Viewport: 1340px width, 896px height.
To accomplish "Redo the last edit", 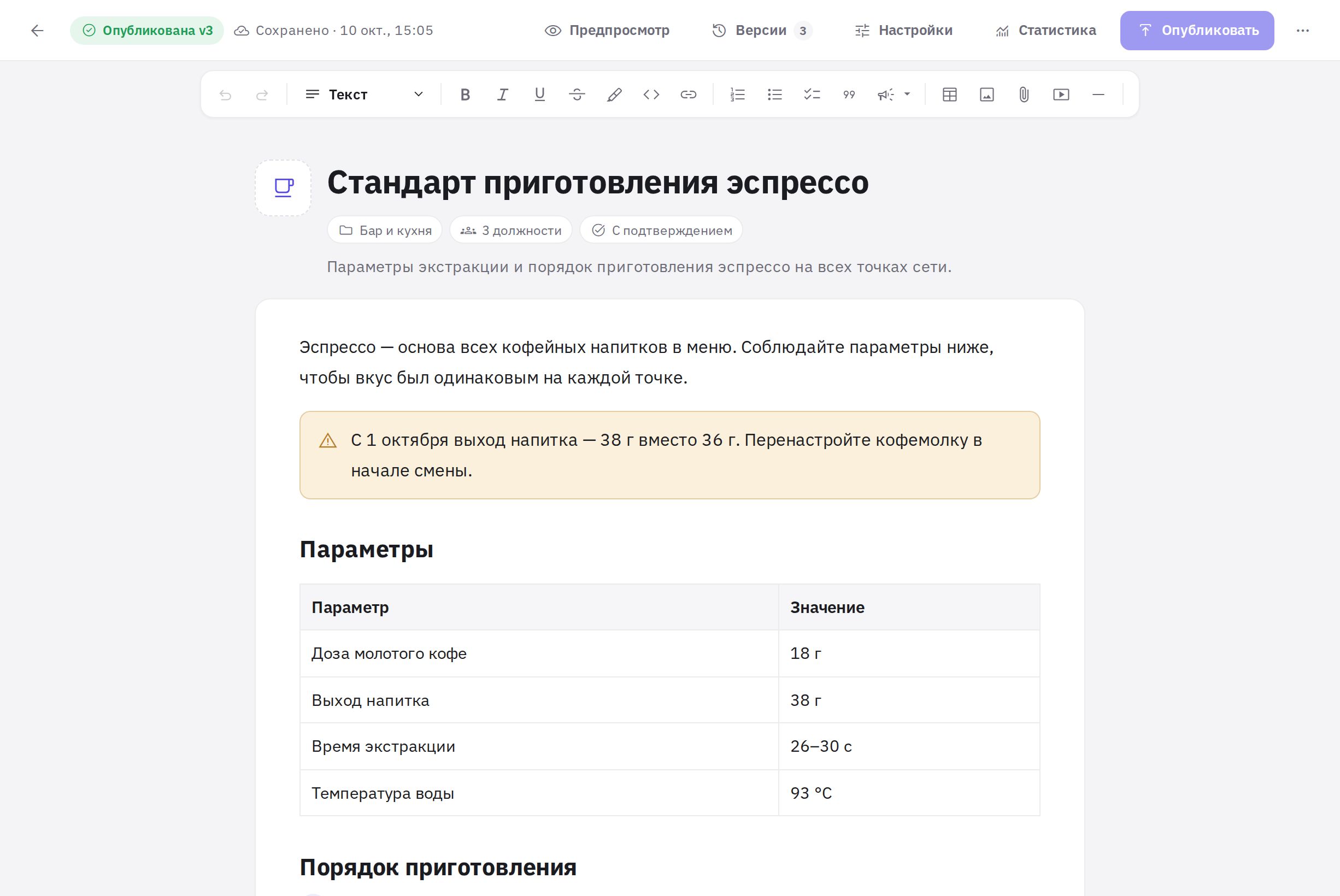I will point(262,95).
